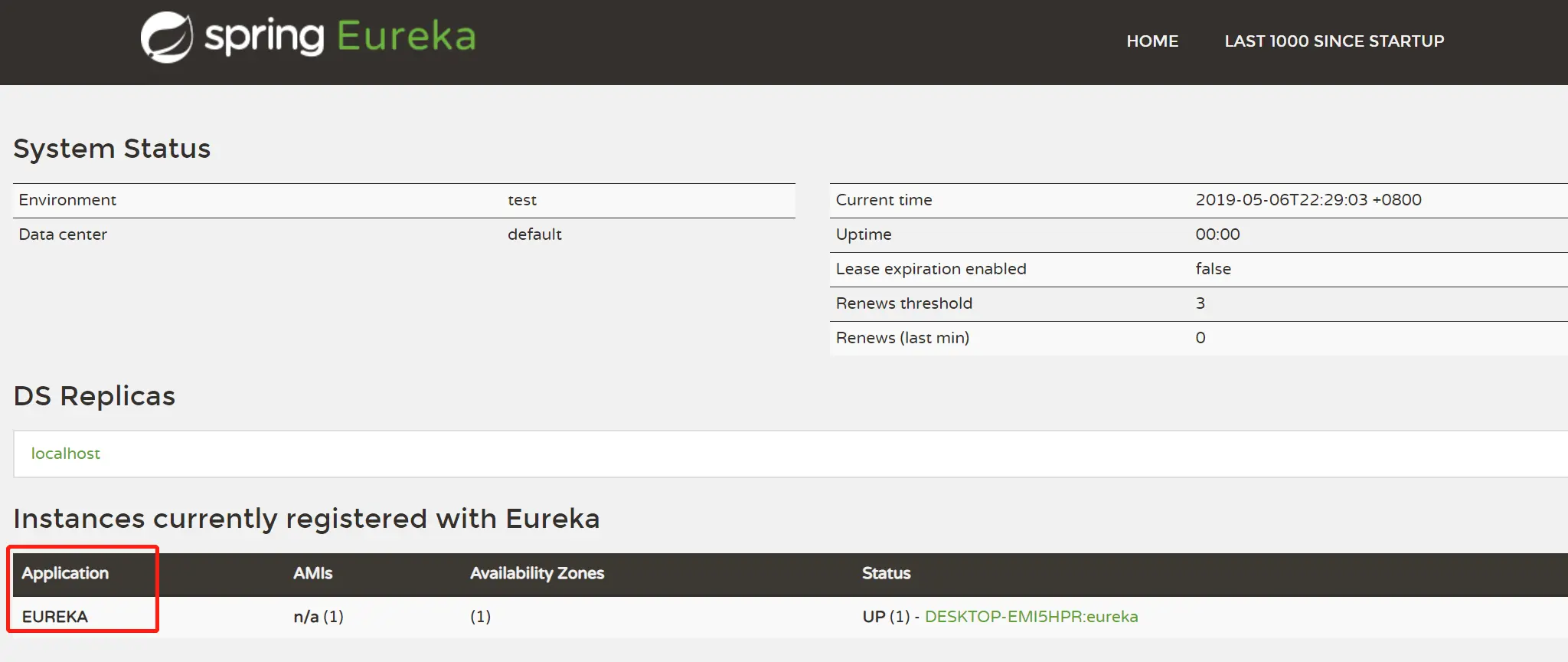The width and height of the screenshot is (1568, 662).
Task: Click the Spring leaf logo icon
Action: click(x=167, y=37)
